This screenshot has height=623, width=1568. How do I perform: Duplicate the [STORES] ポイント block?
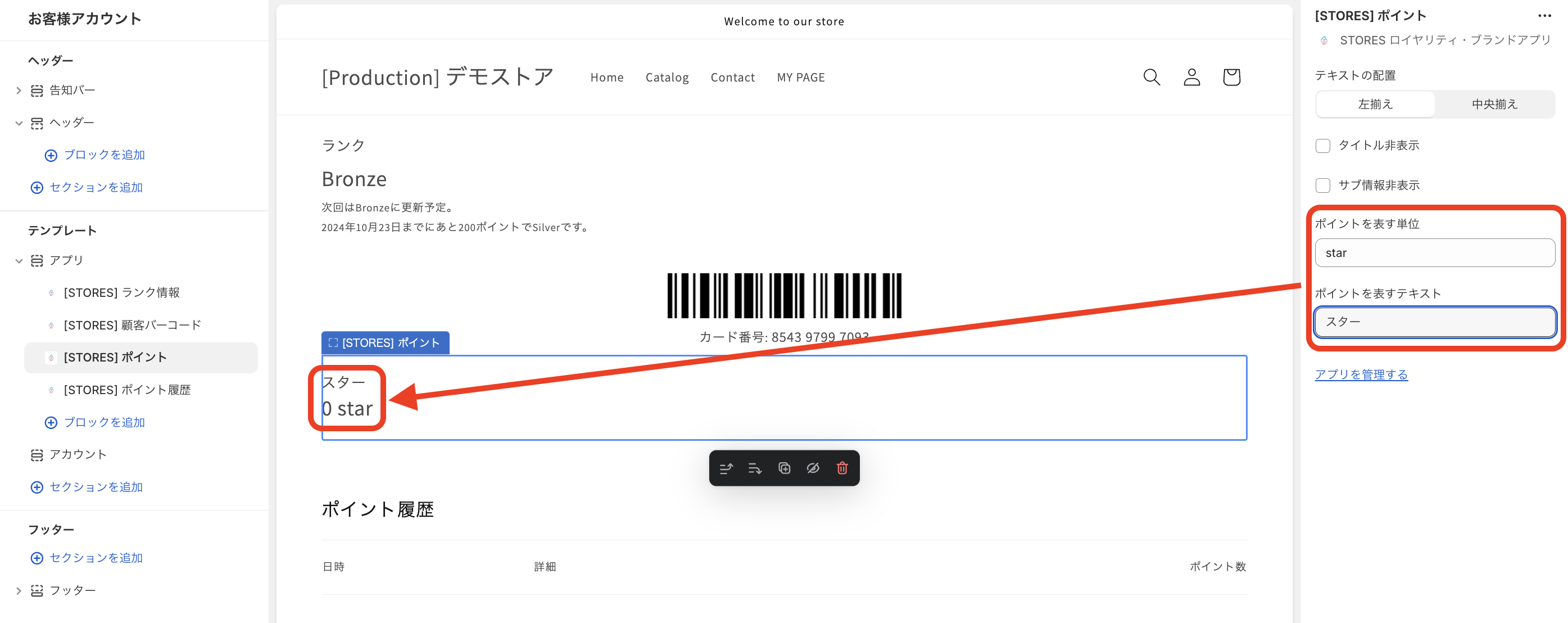[785, 468]
